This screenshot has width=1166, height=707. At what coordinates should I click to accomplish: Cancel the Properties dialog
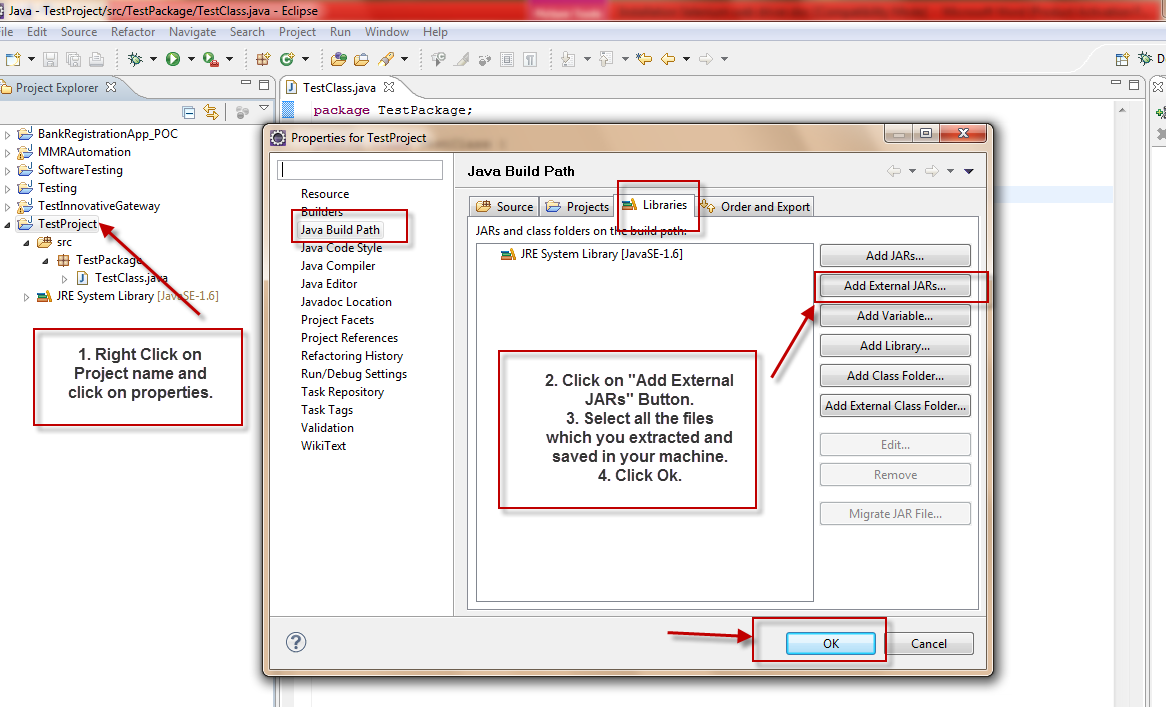929,644
